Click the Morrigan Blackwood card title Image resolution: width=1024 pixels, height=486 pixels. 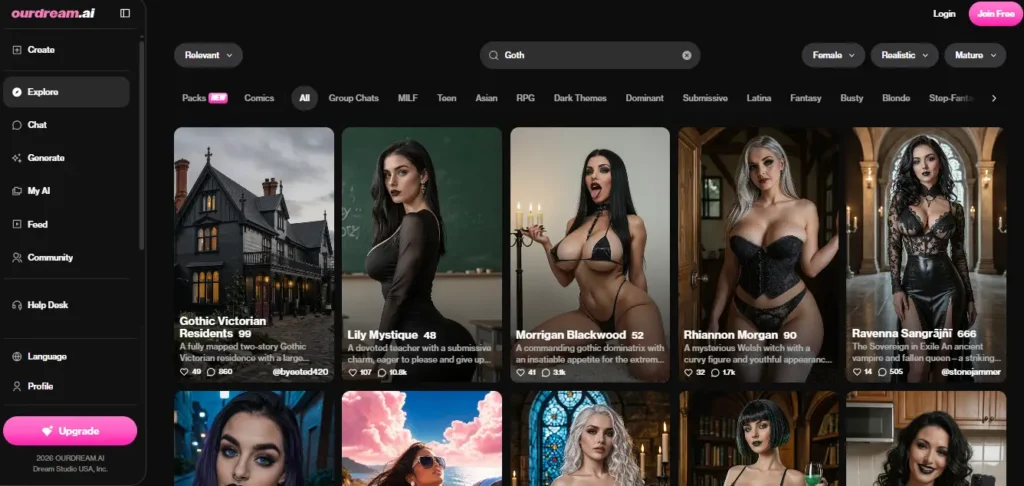pos(571,335)
